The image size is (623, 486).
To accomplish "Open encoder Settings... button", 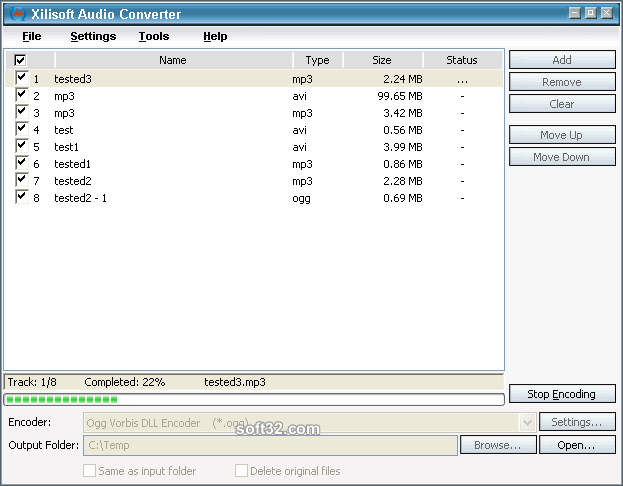I will [577, 422].
